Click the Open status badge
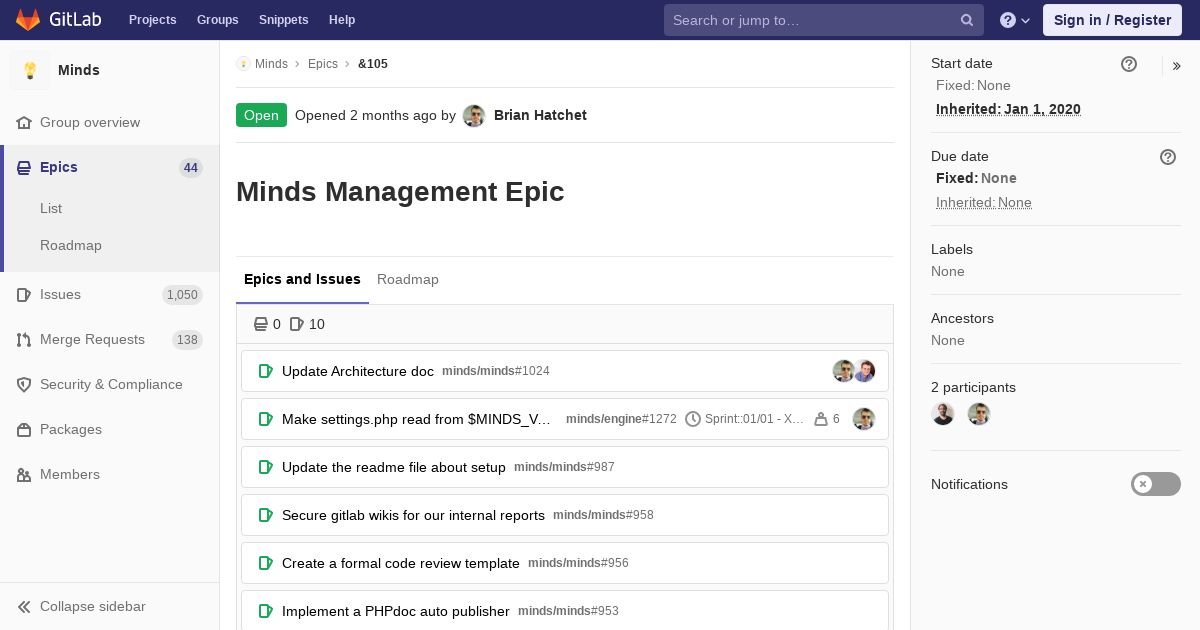Viewport: 1200px width, 630px height. (261, 116)
